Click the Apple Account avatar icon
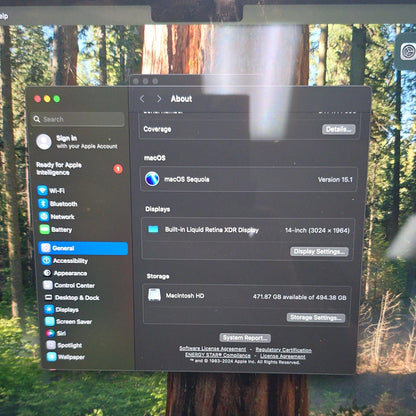416x416 pixels. click(44, 142)
